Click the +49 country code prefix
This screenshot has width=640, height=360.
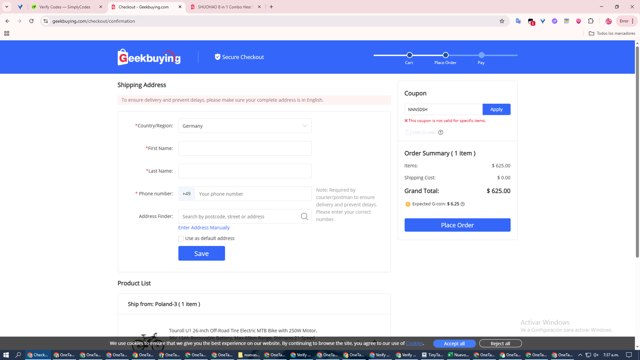(187, 194)
